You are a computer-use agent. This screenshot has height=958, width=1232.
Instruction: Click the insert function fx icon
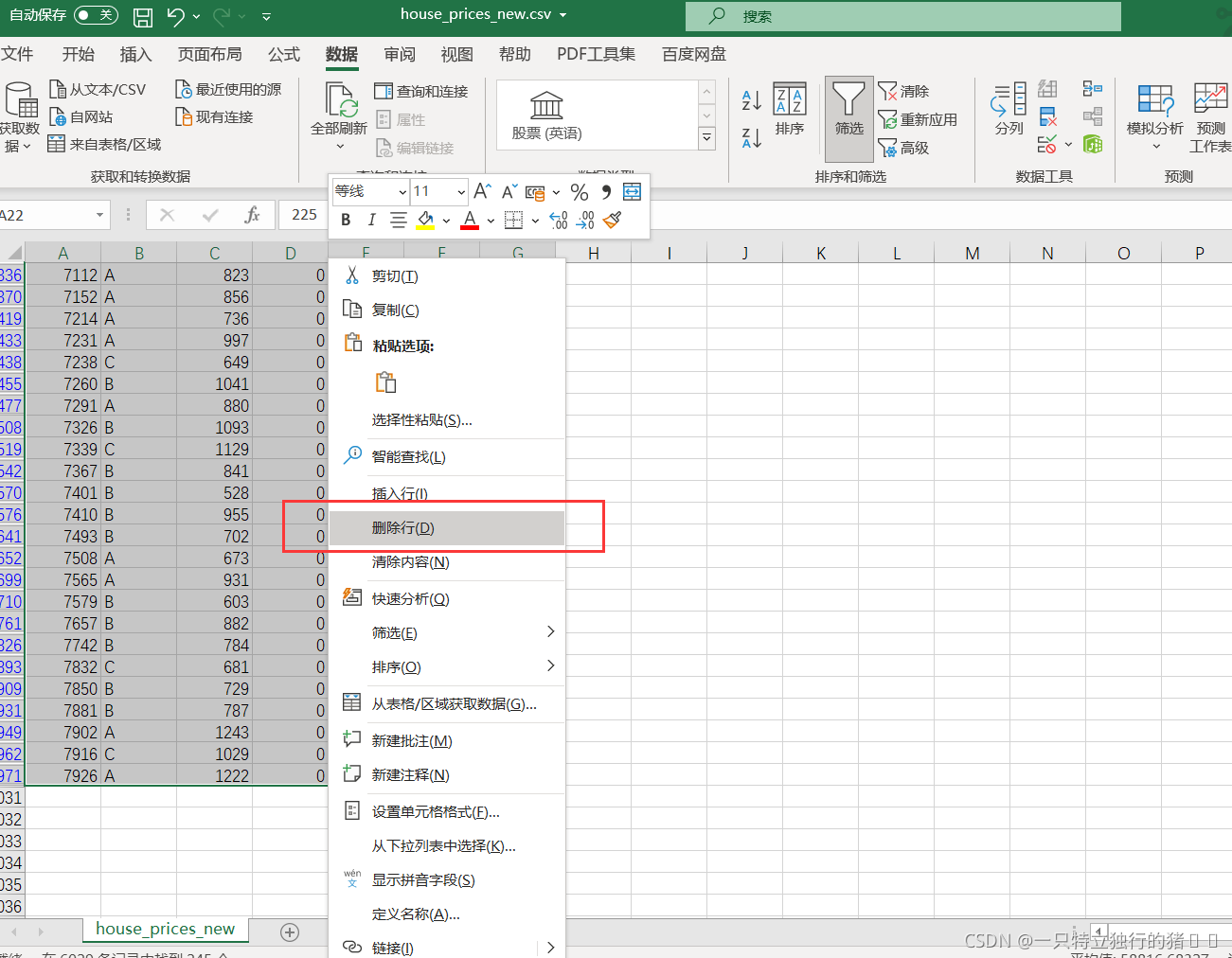tap(252, 215)
